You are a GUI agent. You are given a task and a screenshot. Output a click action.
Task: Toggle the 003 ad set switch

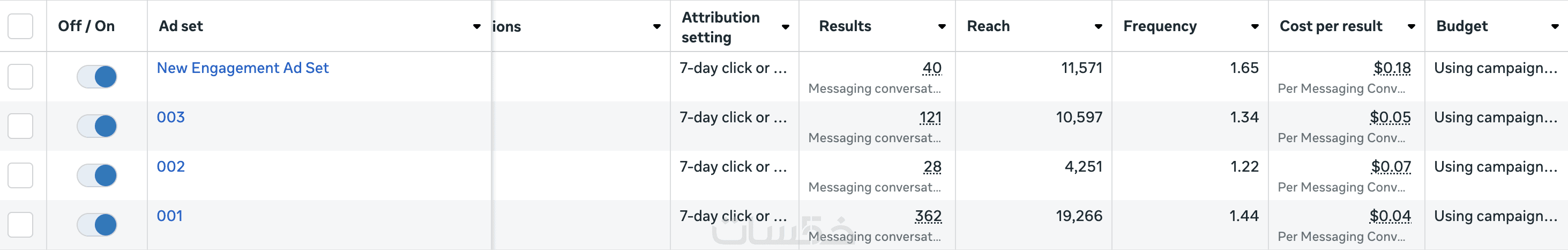(97, 126)
